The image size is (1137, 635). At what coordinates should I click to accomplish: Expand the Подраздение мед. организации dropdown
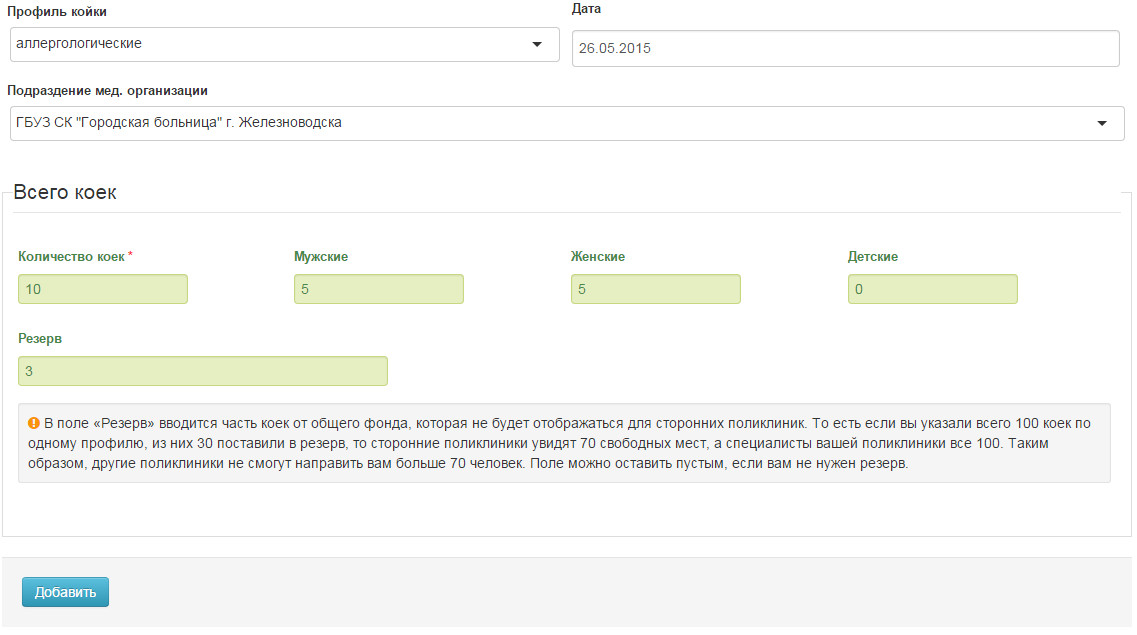click(567, 123)
